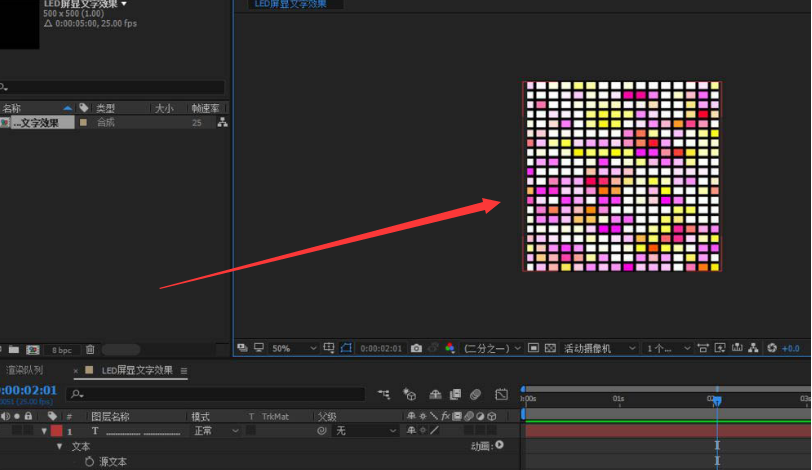Toggle the region of interest button
Image resolution: width=812 pixels, height=470 pixels.
(x=533, y=348)
